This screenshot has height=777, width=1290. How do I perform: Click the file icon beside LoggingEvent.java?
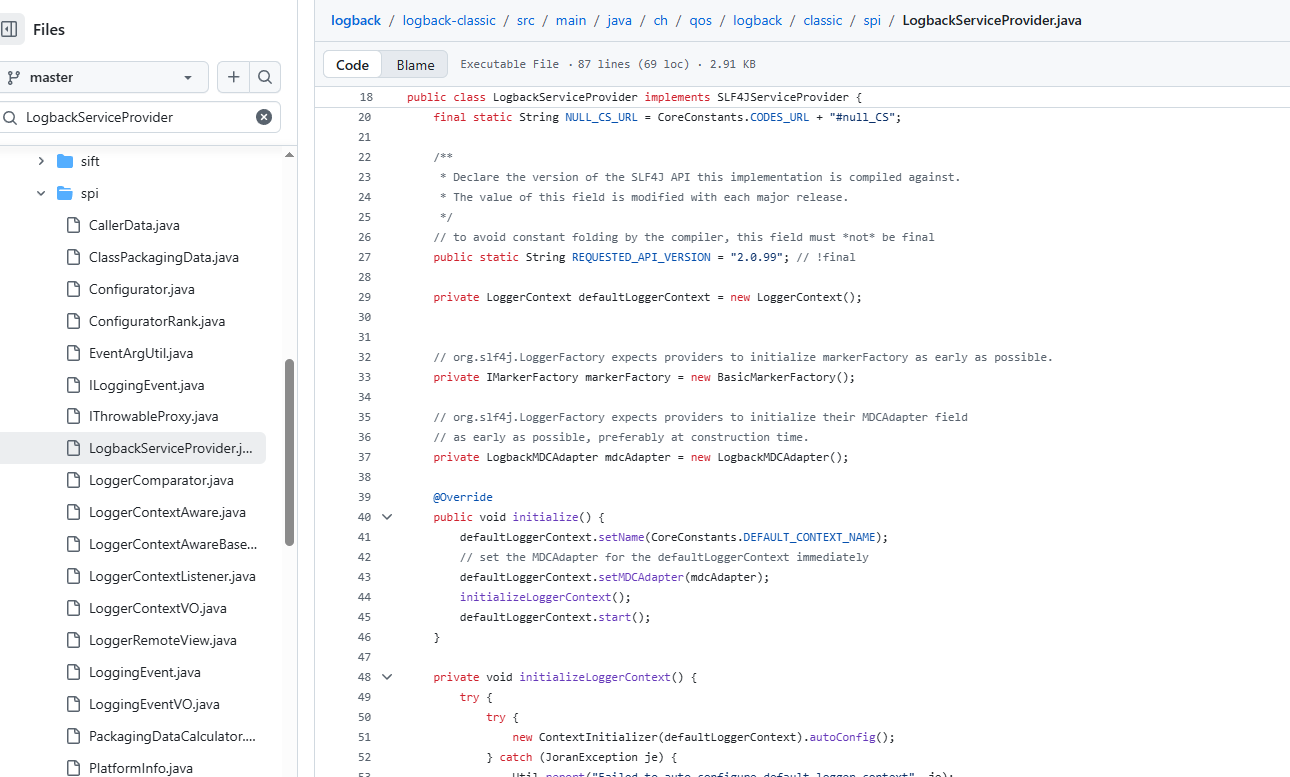click(x=72, y=672)
